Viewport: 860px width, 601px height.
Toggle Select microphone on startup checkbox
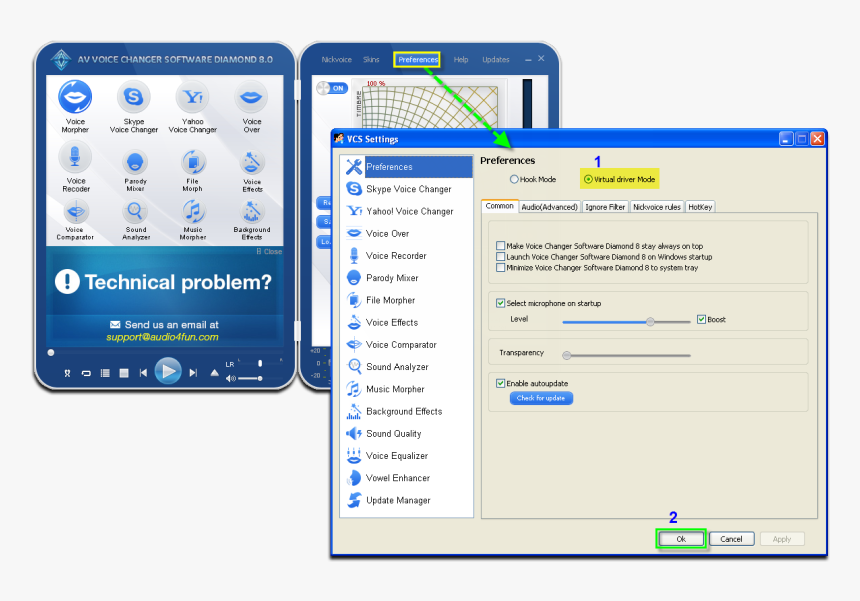tap(500, 303)
